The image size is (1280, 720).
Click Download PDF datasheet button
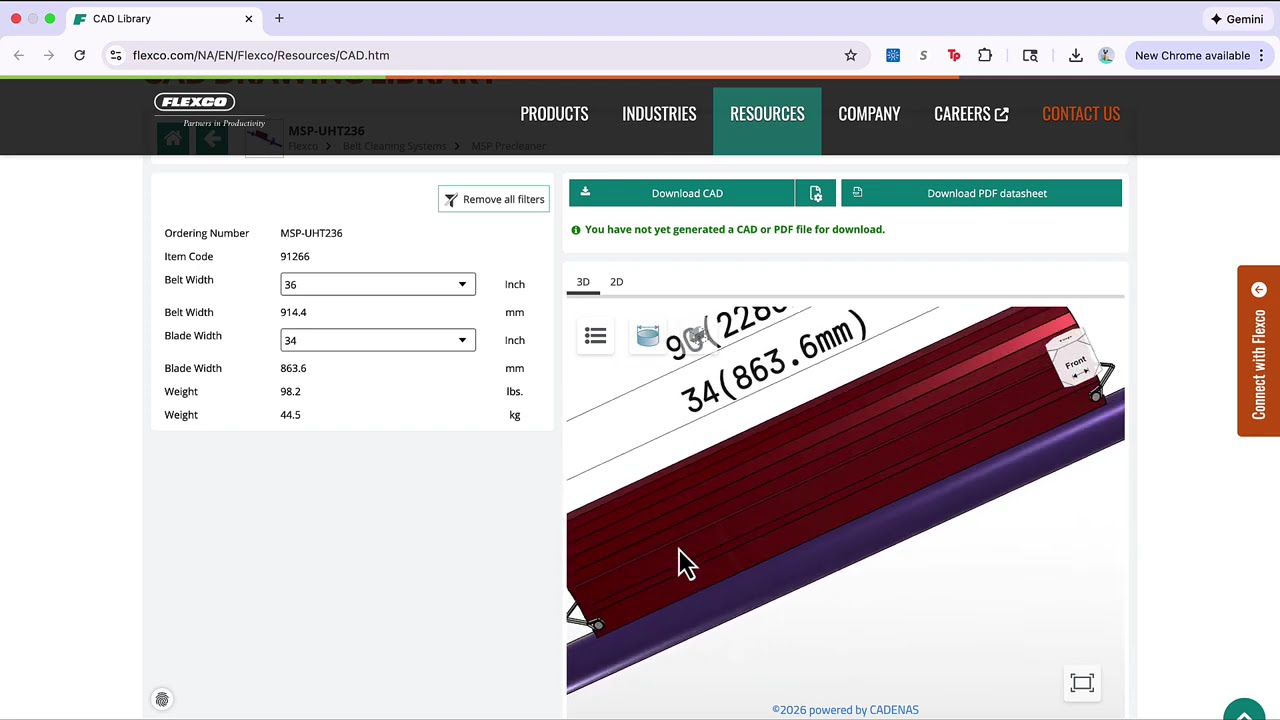[x=981, y=193]
